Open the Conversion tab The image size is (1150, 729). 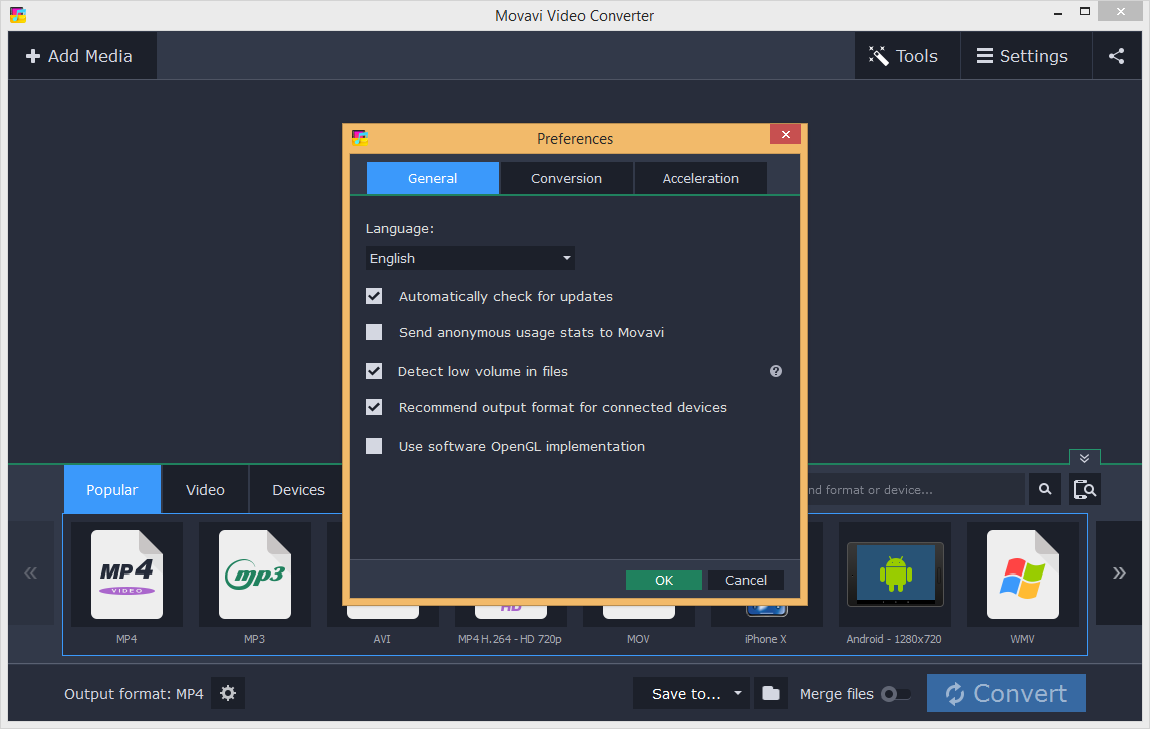click(566, 178)
